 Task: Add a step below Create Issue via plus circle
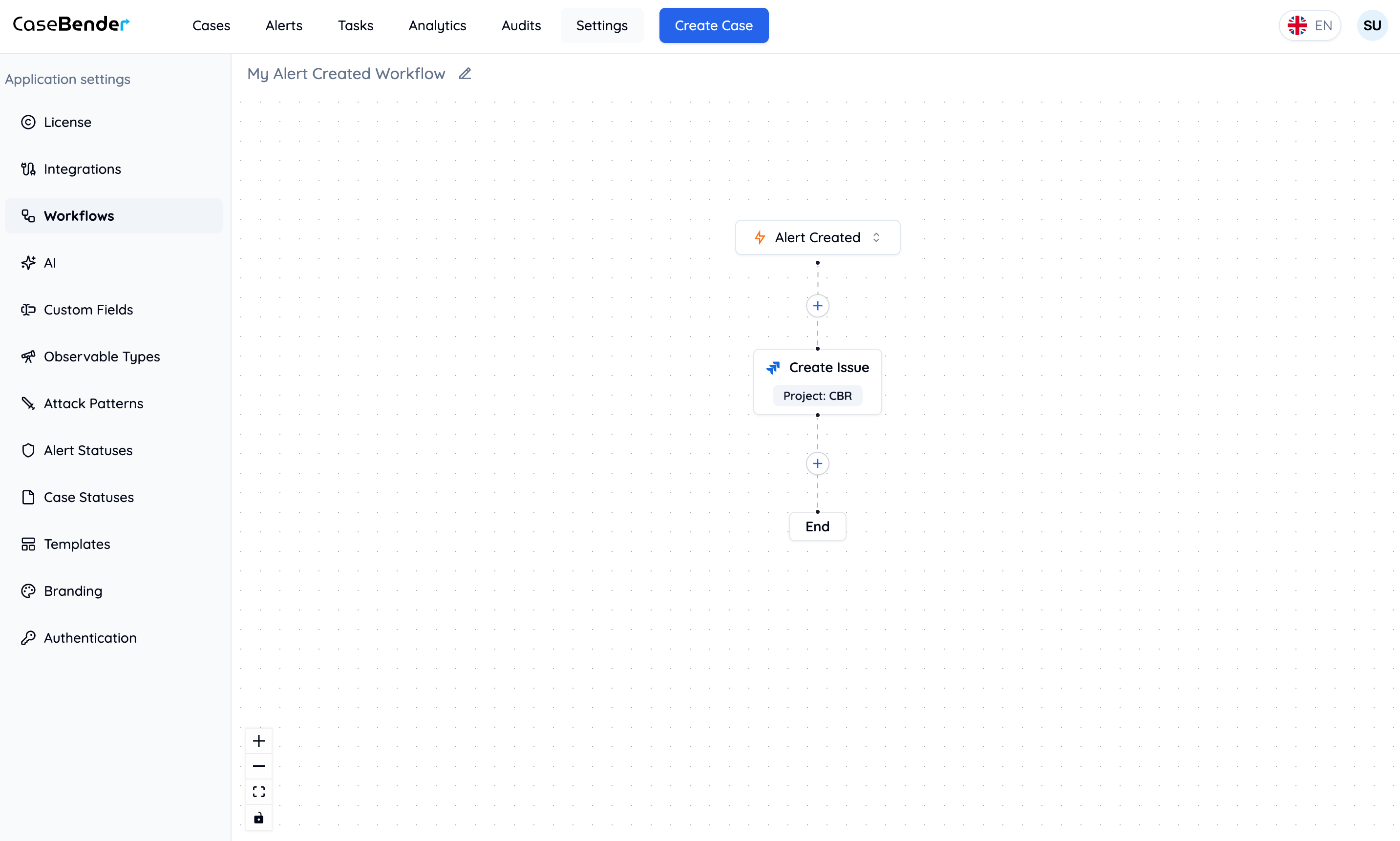[817, 463]
